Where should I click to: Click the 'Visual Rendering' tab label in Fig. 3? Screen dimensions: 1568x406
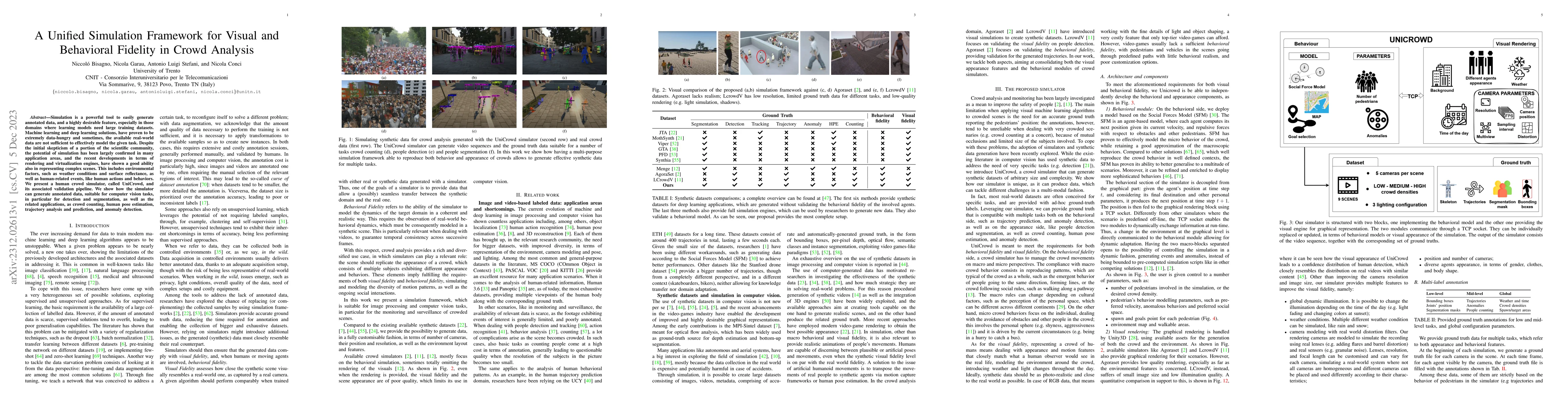[1515, 44]
